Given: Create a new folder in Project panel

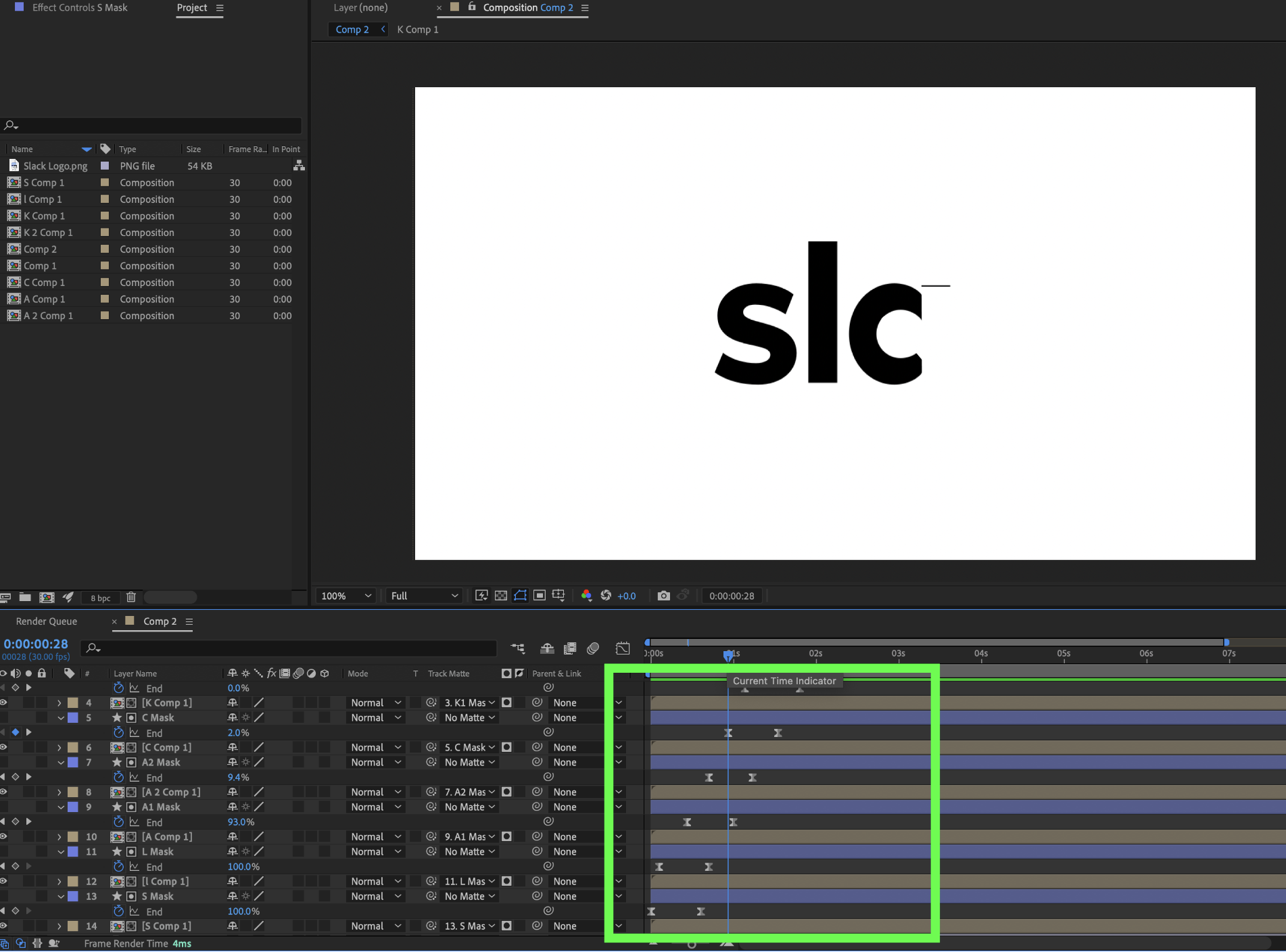Looking at the screenshot, I should point(25,597).
